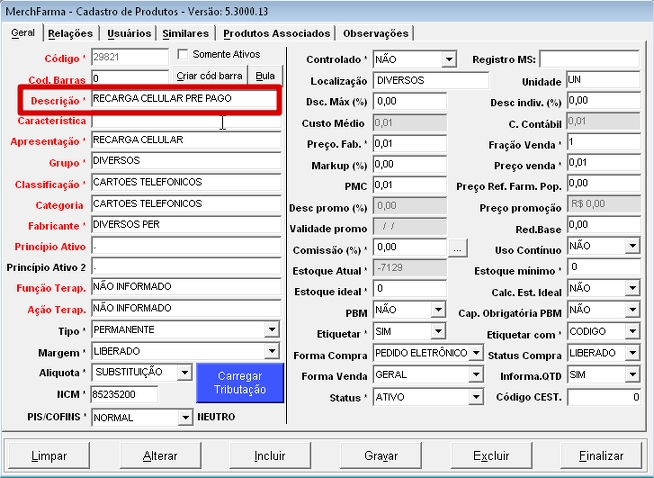Switch to the Relações tab
Screen dimensions: 654x478
pos(70,34)
